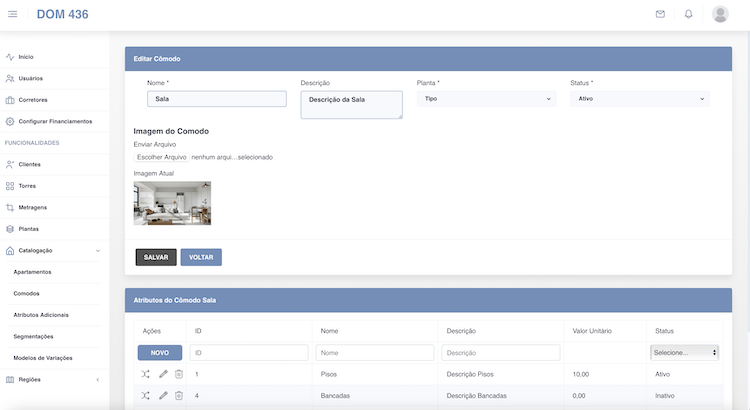
Task: Click the Usuários people icon
Action: (10, 78)
